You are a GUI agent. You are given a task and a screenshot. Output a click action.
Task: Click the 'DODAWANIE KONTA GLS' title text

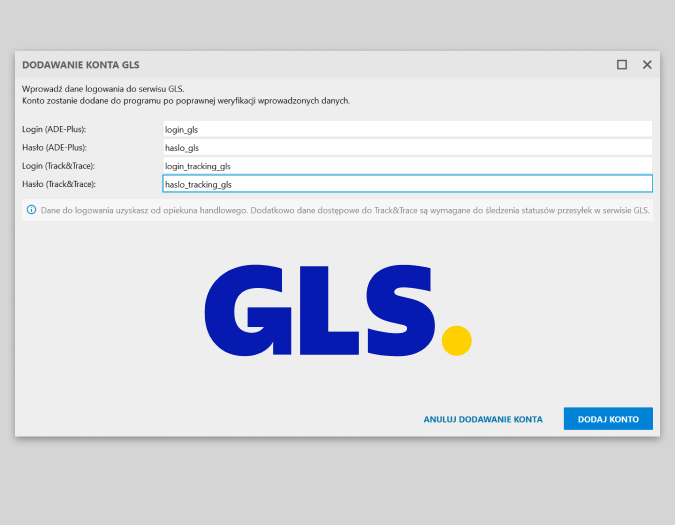pyautogui.click(x=81, y=65)
